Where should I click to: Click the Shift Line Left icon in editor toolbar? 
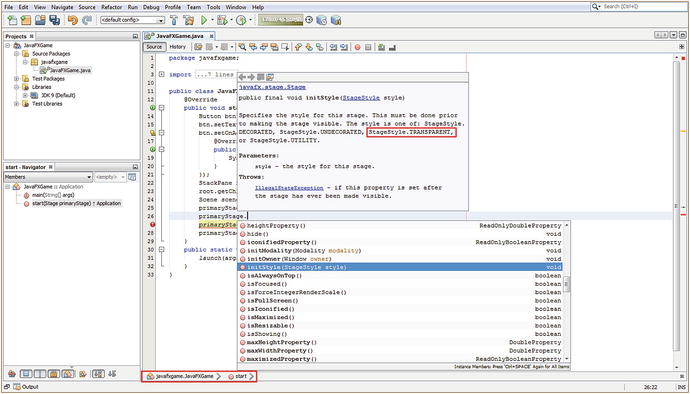coord(334,47)
